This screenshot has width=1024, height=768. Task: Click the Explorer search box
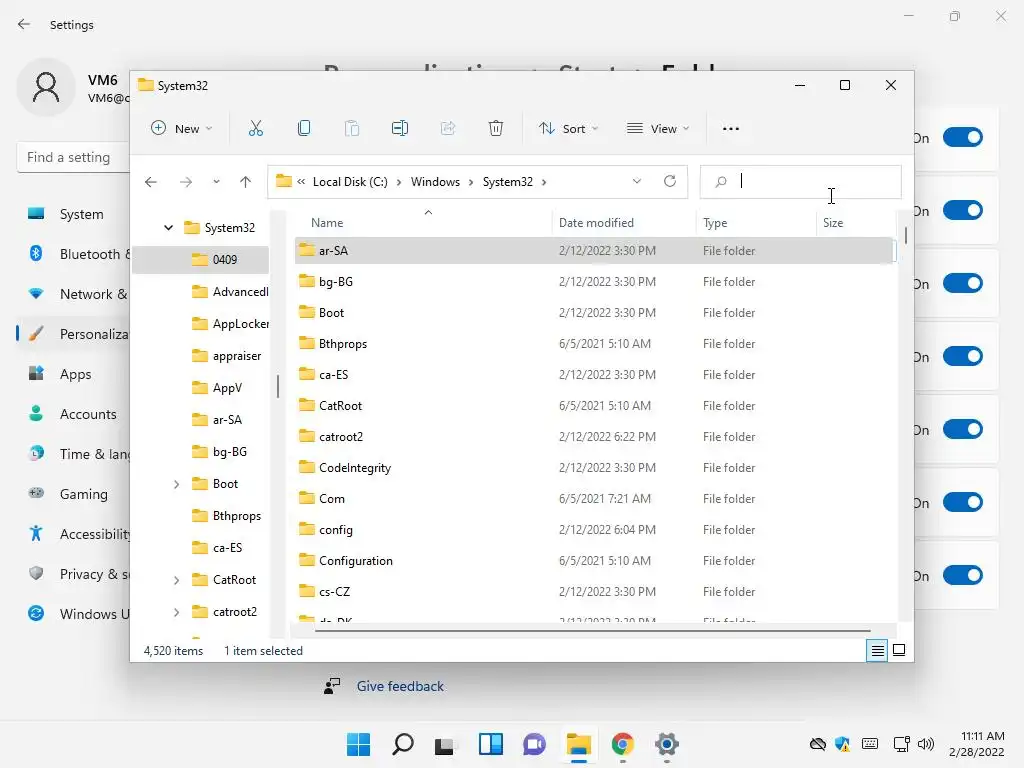tap(801, 182)
